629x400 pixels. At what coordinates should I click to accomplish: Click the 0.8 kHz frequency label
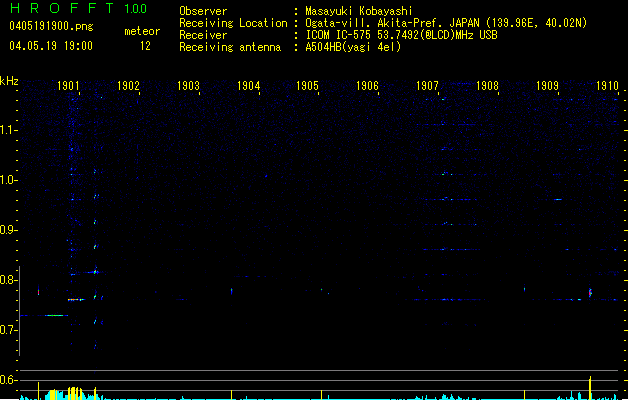point(7,280)
